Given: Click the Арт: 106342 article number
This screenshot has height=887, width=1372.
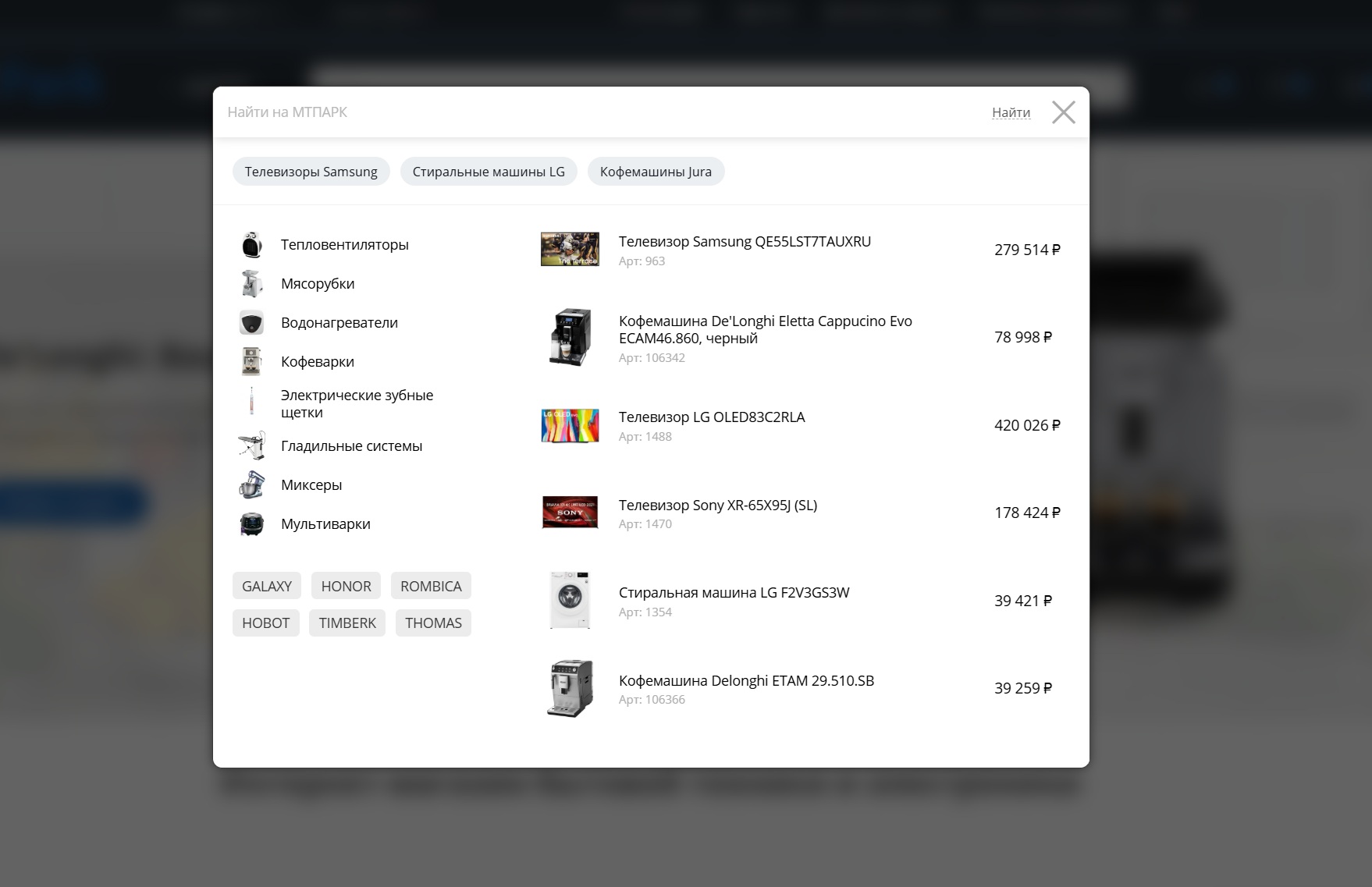Looking at the screenshot, I should 652,358.
